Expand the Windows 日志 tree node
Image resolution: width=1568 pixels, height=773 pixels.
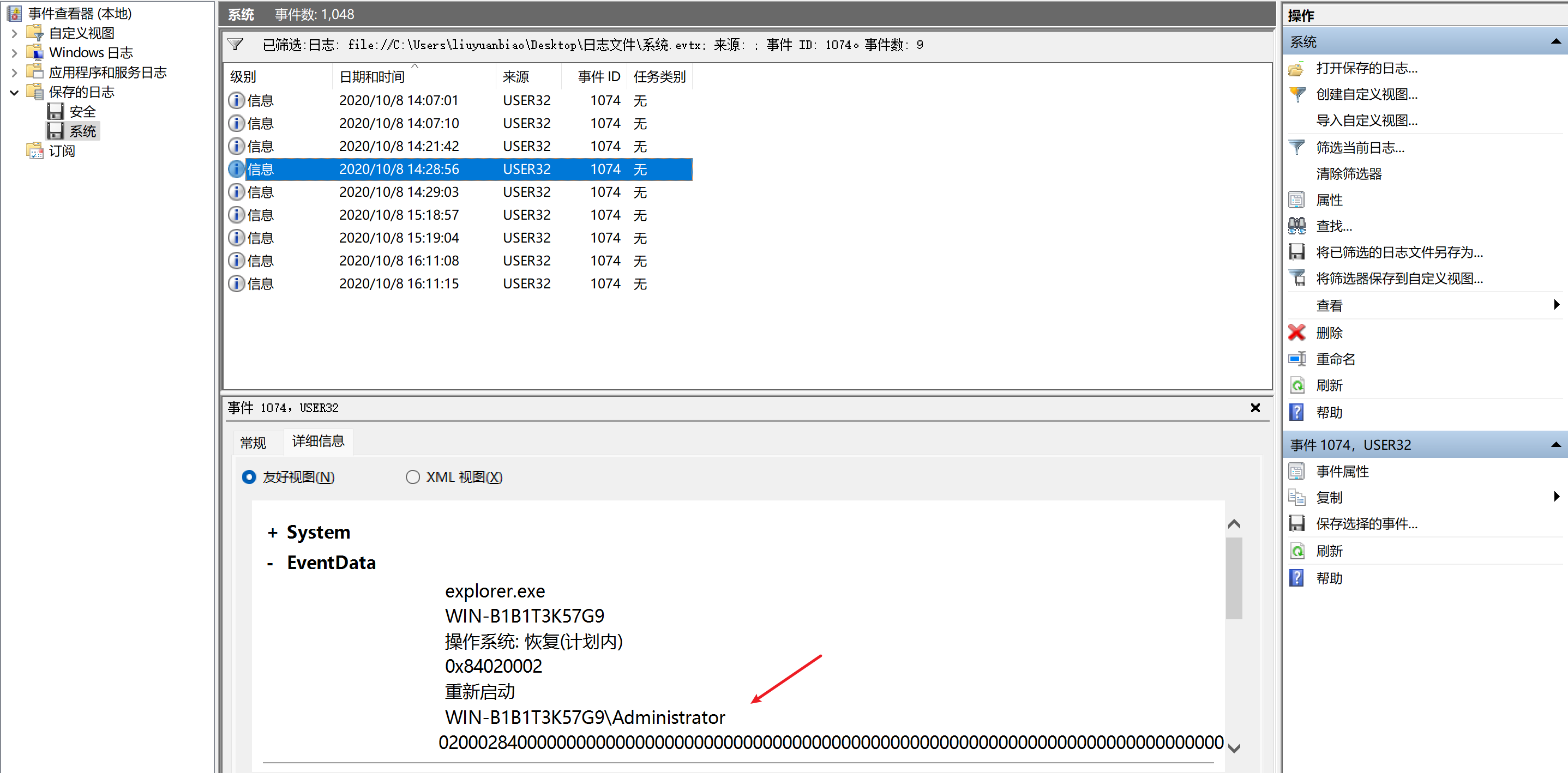(15, 53)
